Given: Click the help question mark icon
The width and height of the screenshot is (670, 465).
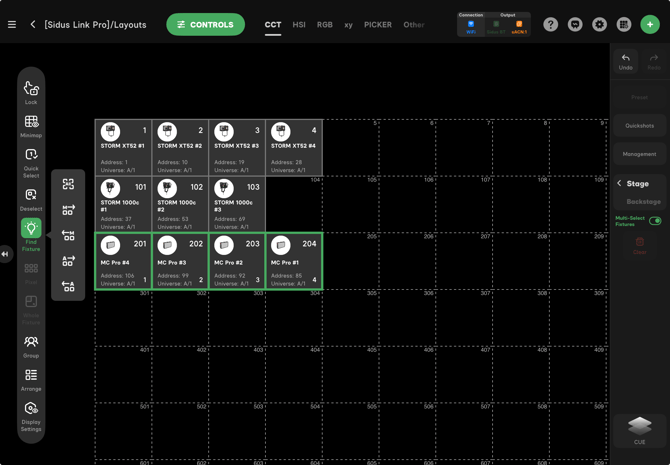Looking at the screenshot, I should click(x=551, y=24).
